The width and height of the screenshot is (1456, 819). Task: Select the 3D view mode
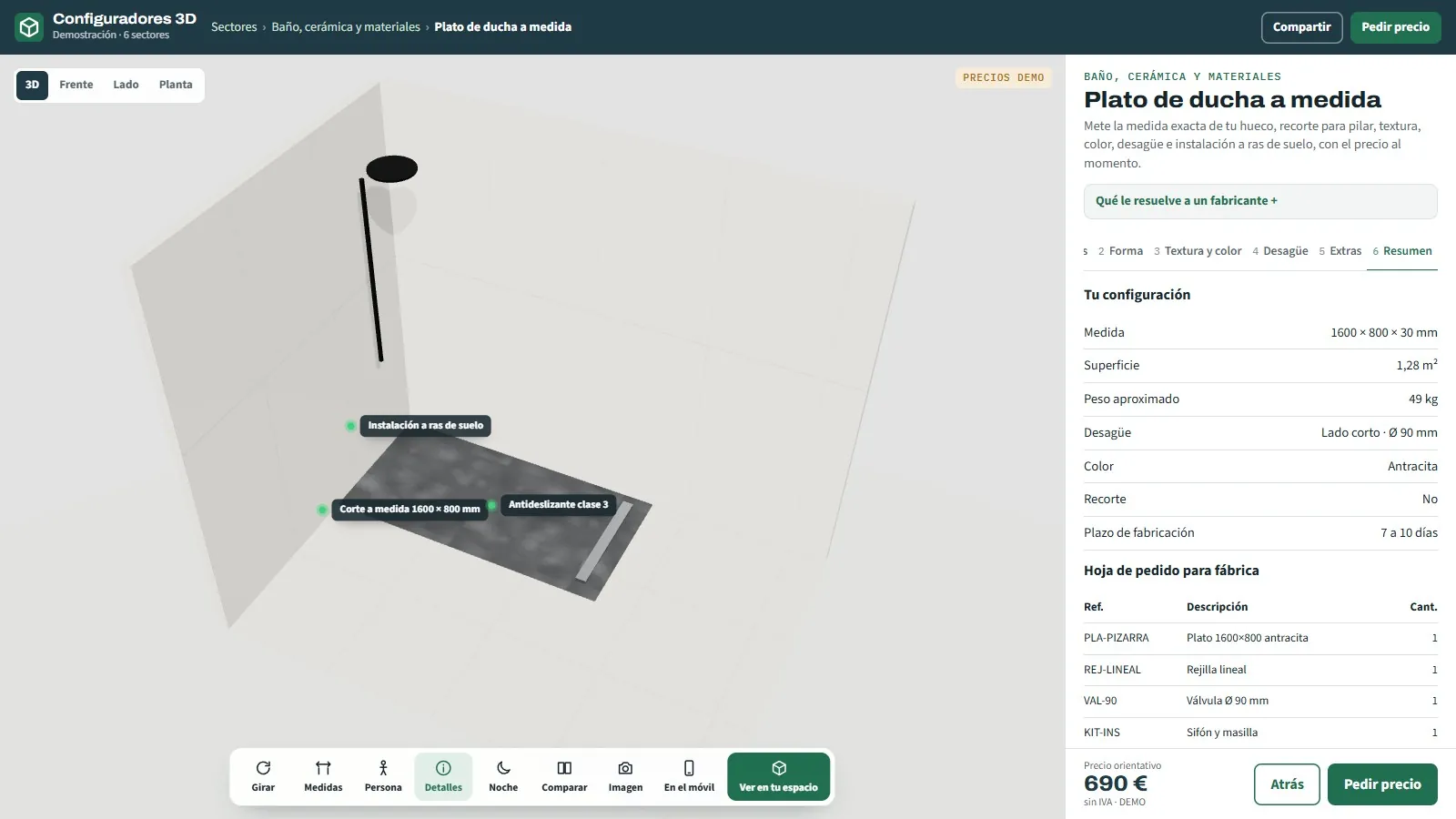point(32,85)
